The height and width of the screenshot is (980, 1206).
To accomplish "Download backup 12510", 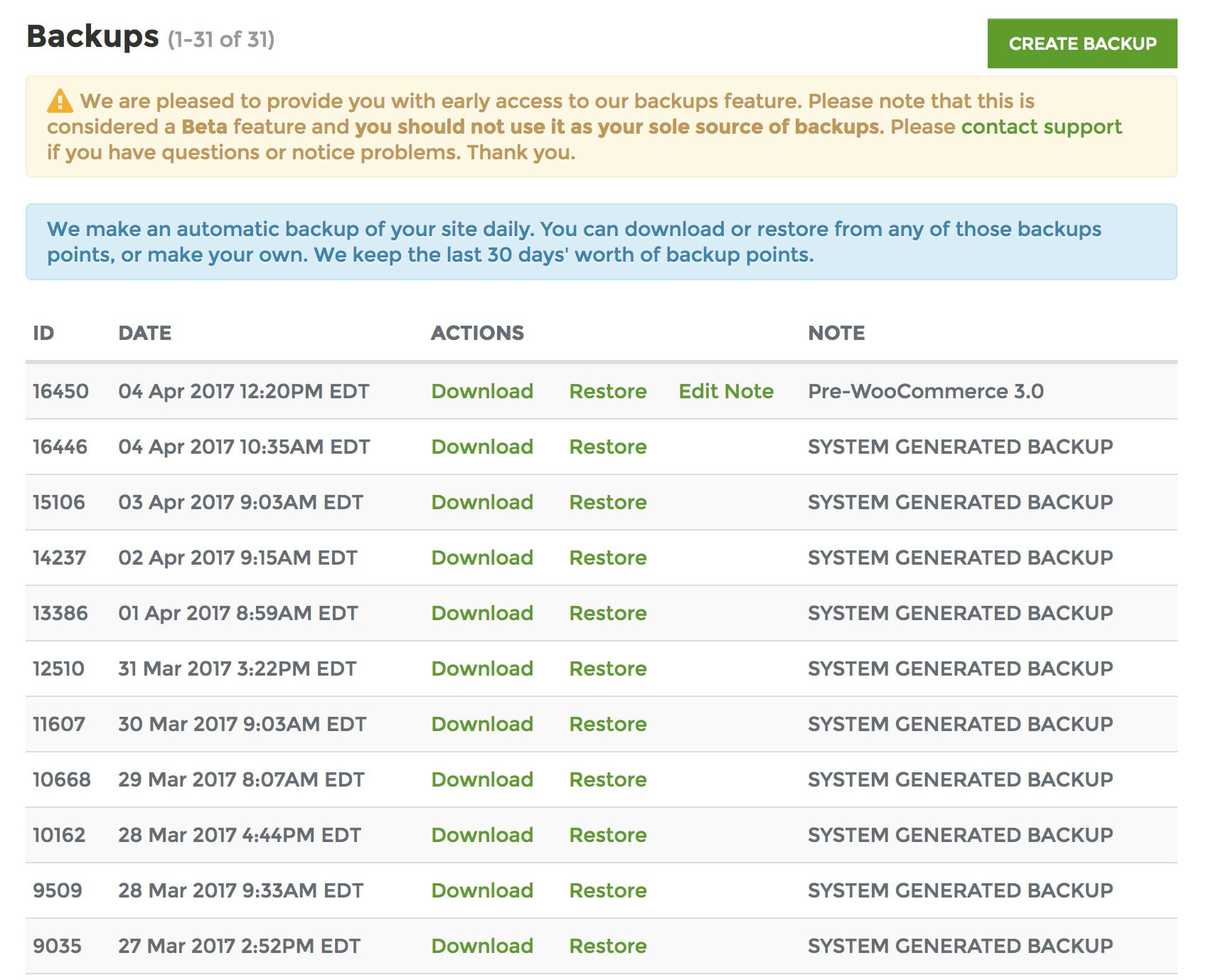I will pos(482,669).
